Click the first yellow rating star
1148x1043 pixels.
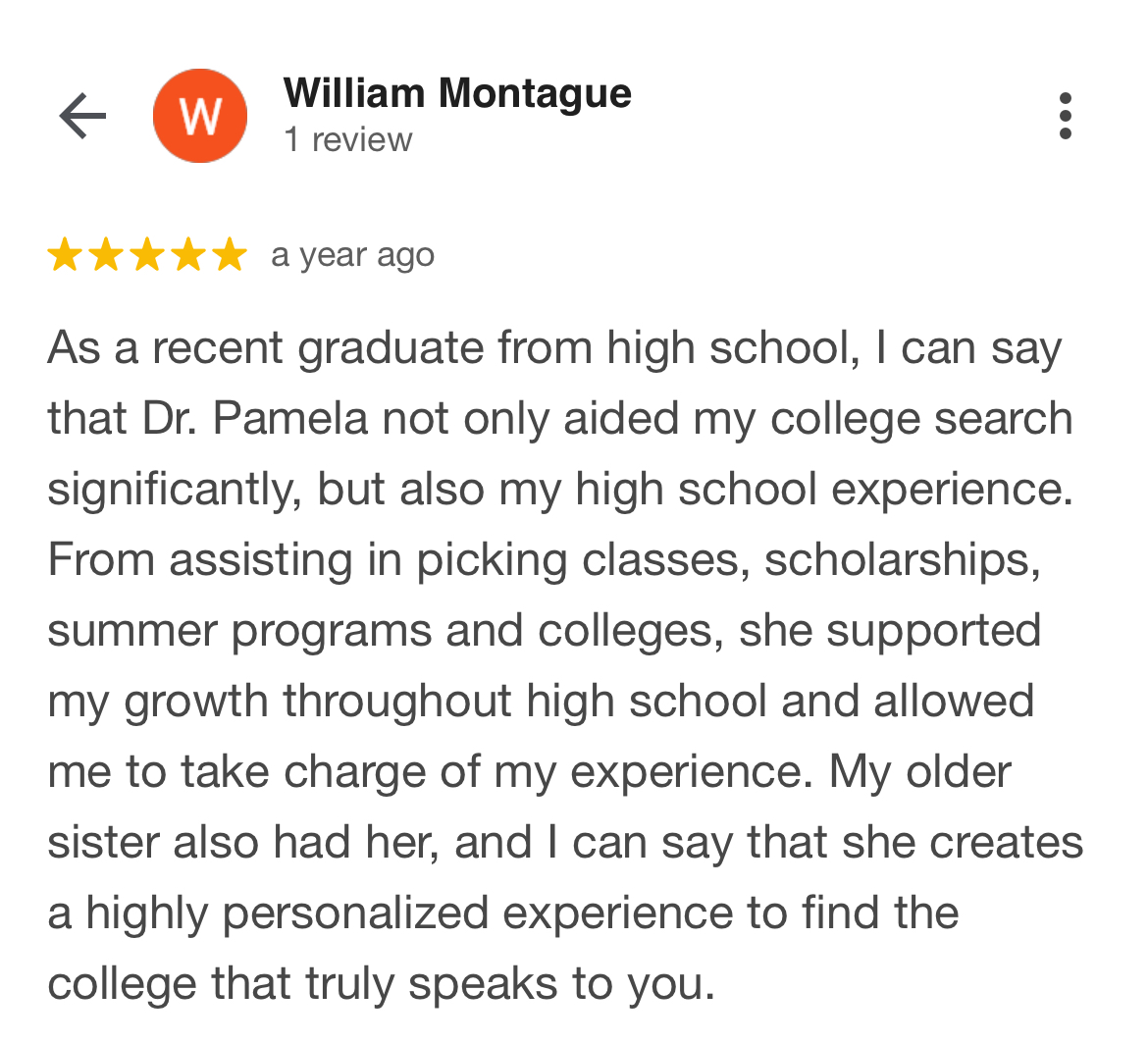(x=65, y=255)
